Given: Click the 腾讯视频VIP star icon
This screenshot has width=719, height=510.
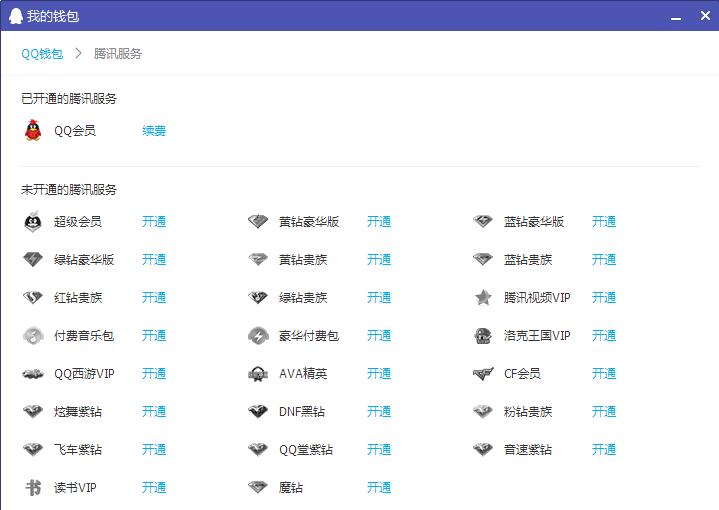Looking at the screenshot, I should click(x=483, y=298).
